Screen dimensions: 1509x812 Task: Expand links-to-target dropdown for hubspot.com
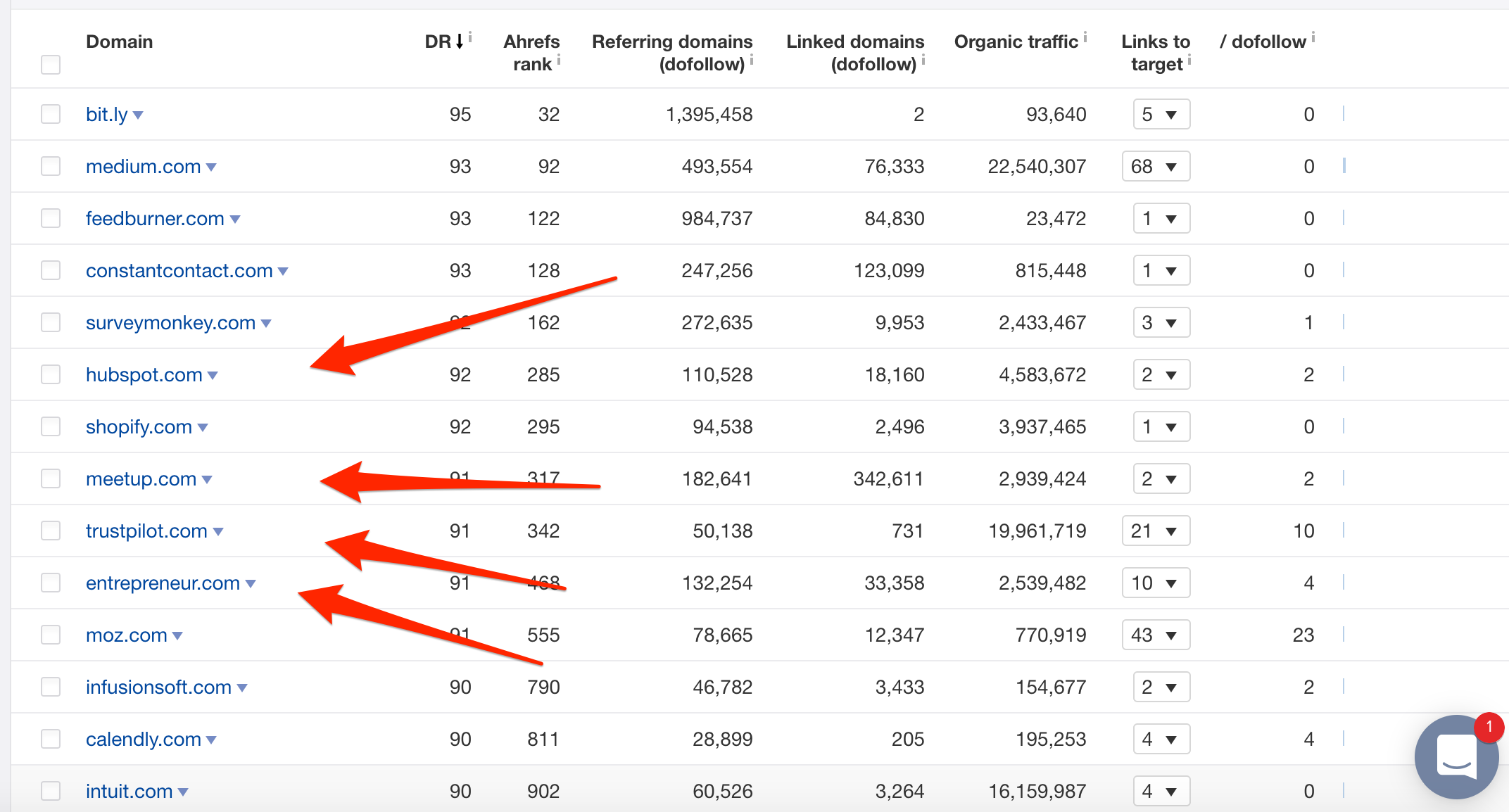(1161, 374)
